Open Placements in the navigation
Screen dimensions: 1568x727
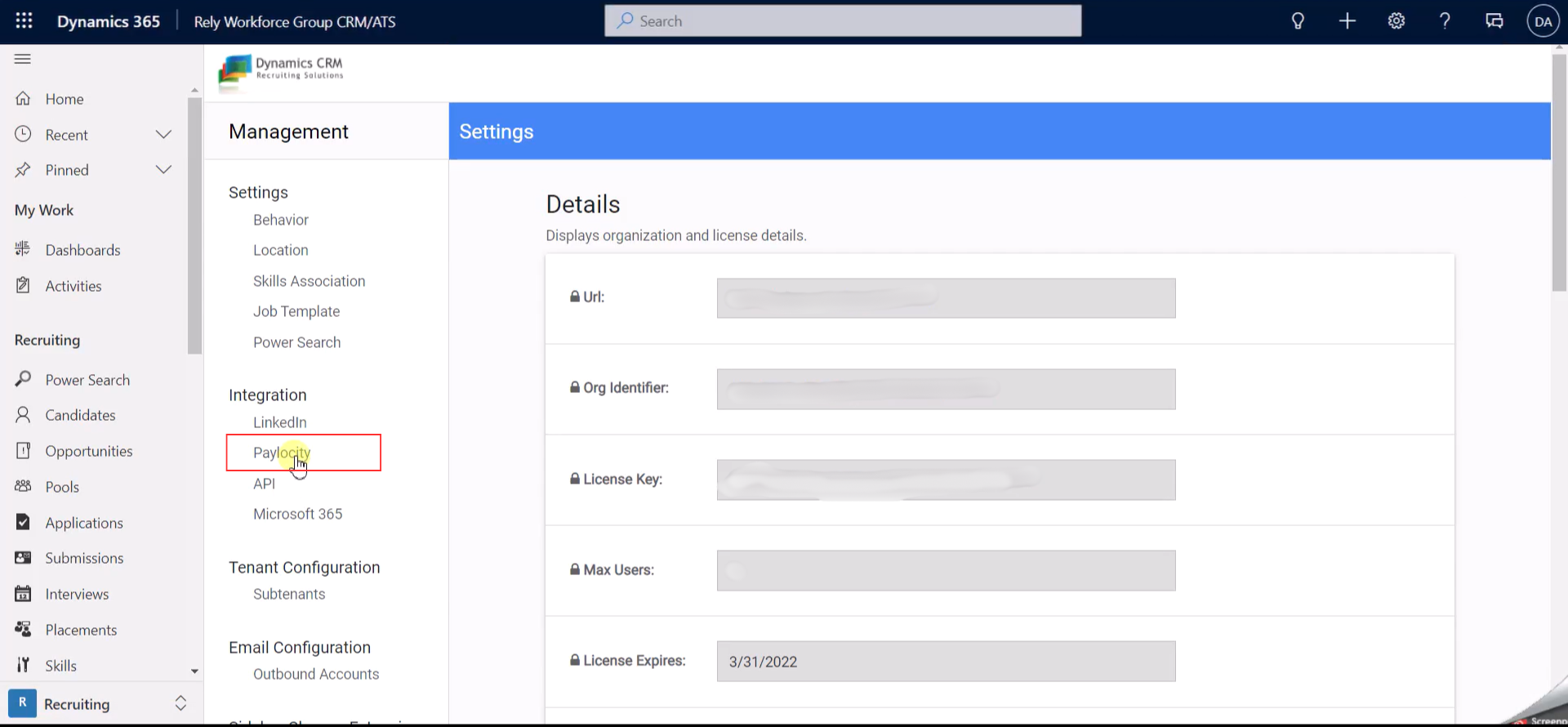(81, 630)
